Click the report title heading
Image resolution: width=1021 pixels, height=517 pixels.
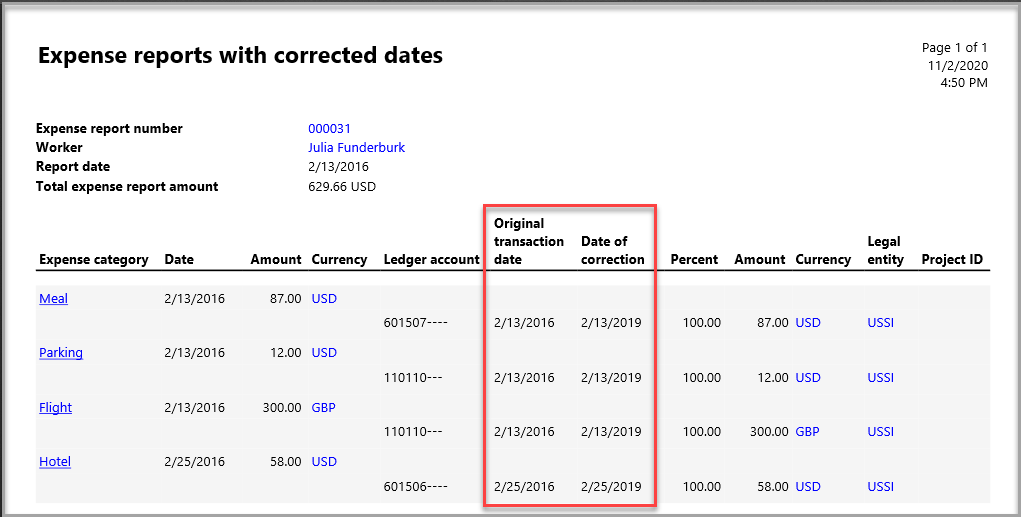click(x=240, y=55)
